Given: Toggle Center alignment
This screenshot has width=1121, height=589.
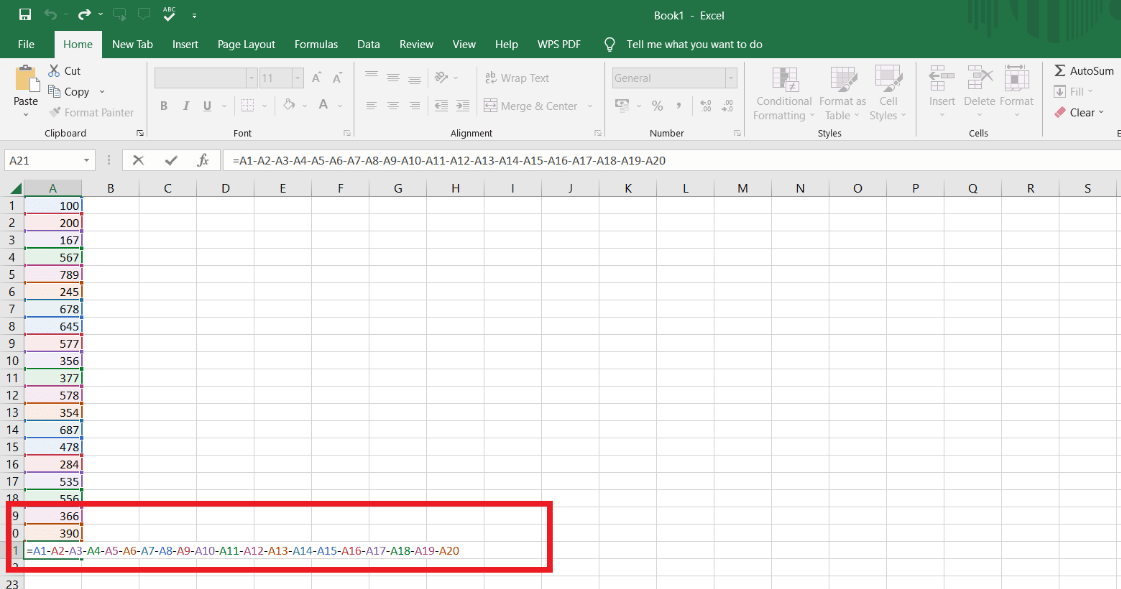Looking at the screenshot, I should pos(392,106).
